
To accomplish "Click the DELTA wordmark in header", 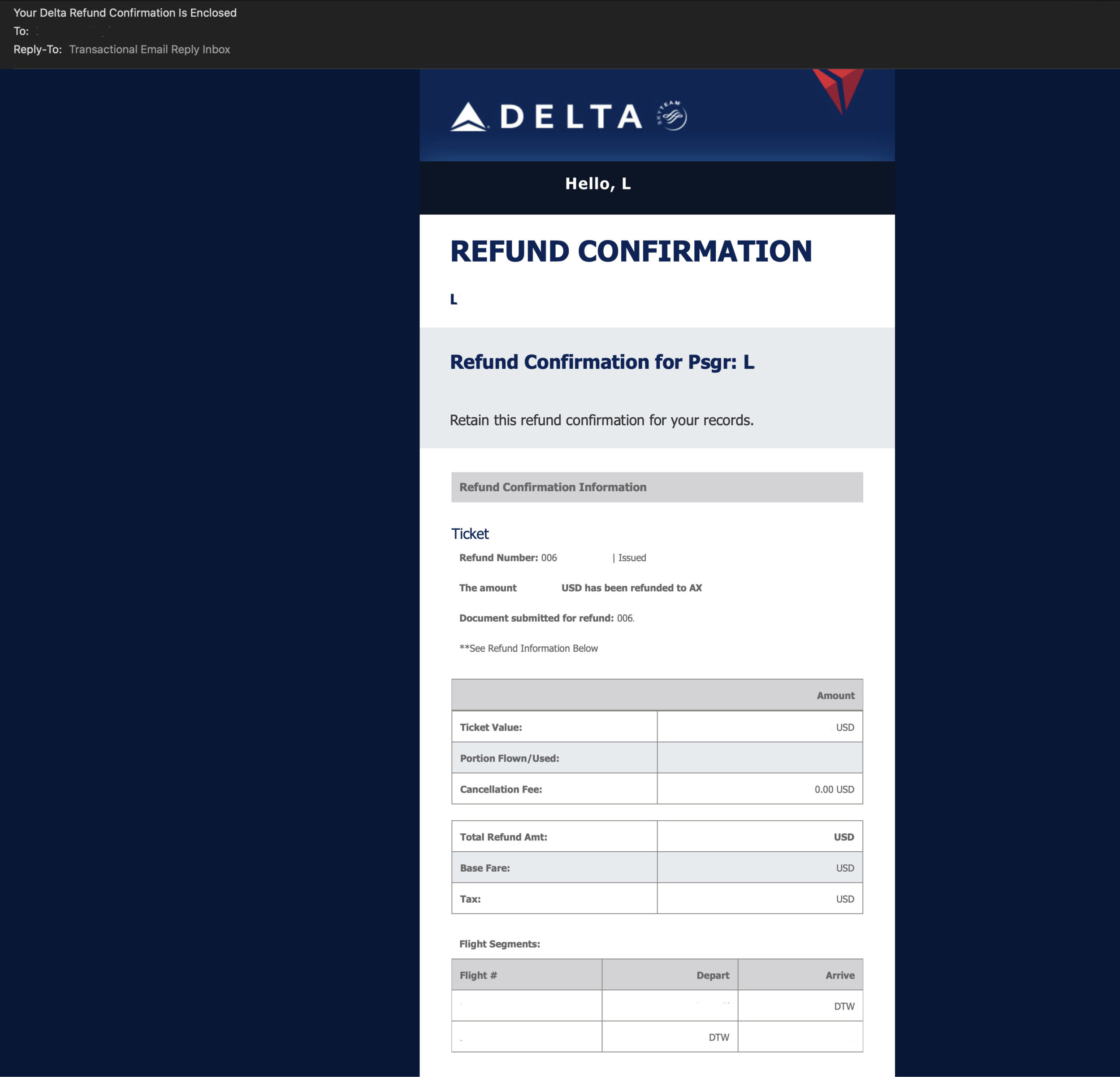I will (571, 117).
